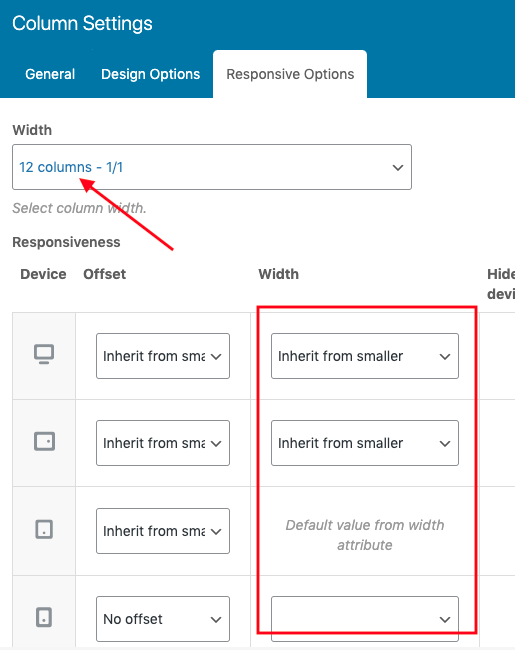Viewport: 515px width, 650px height.
Task: Select the Responsive Options tab
Action: click(x=290, y=74)
